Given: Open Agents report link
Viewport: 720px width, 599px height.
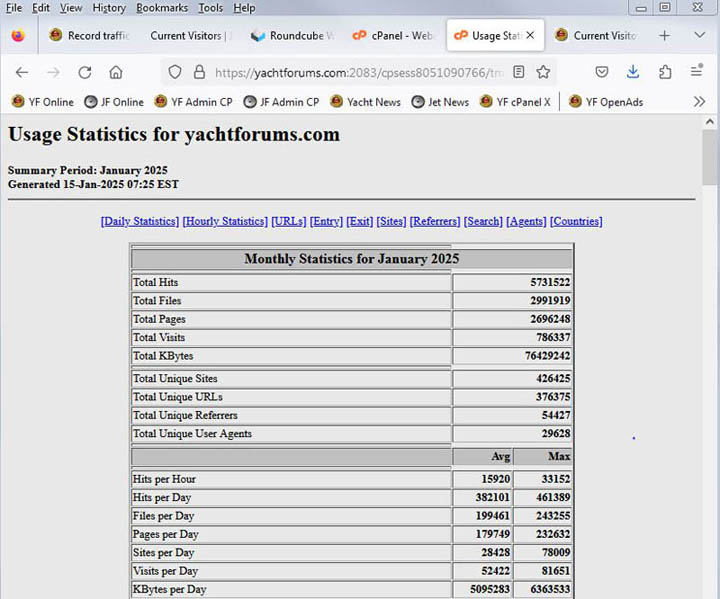Looking at the screenshot, I should coord(526,221).
